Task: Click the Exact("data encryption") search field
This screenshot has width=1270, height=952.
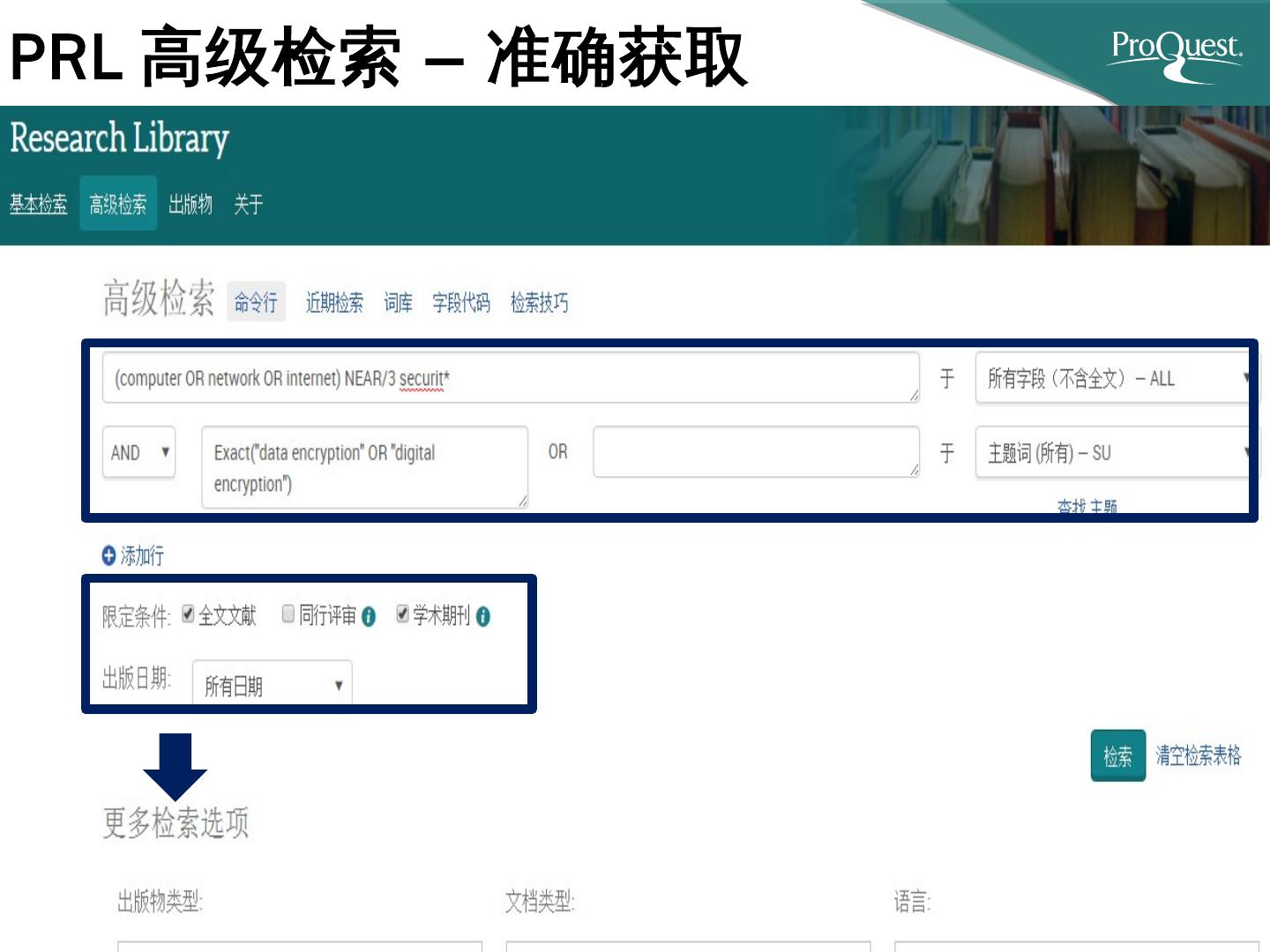Action: 365,467
